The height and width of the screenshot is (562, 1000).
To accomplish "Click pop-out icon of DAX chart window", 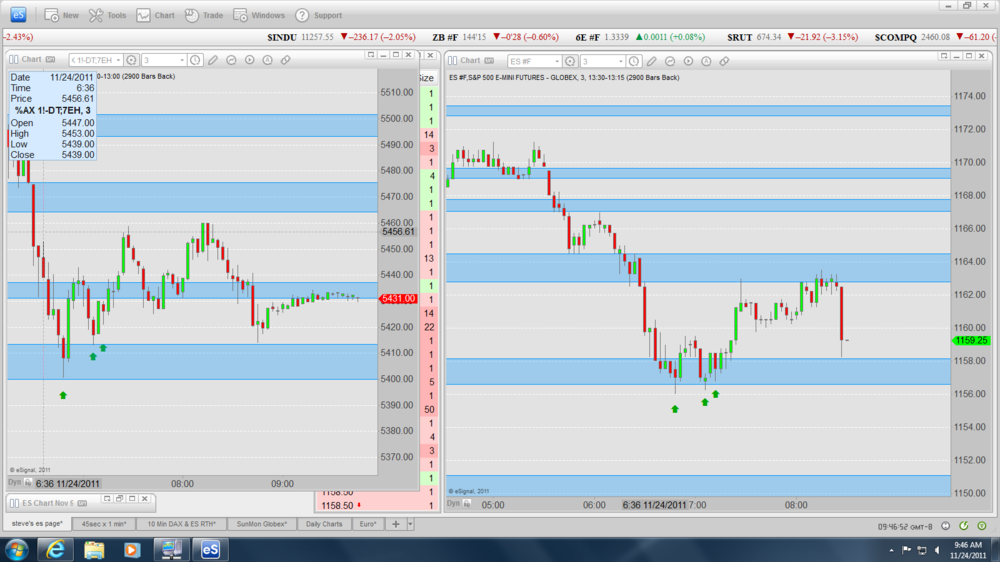I will click(x=371, y=55).
